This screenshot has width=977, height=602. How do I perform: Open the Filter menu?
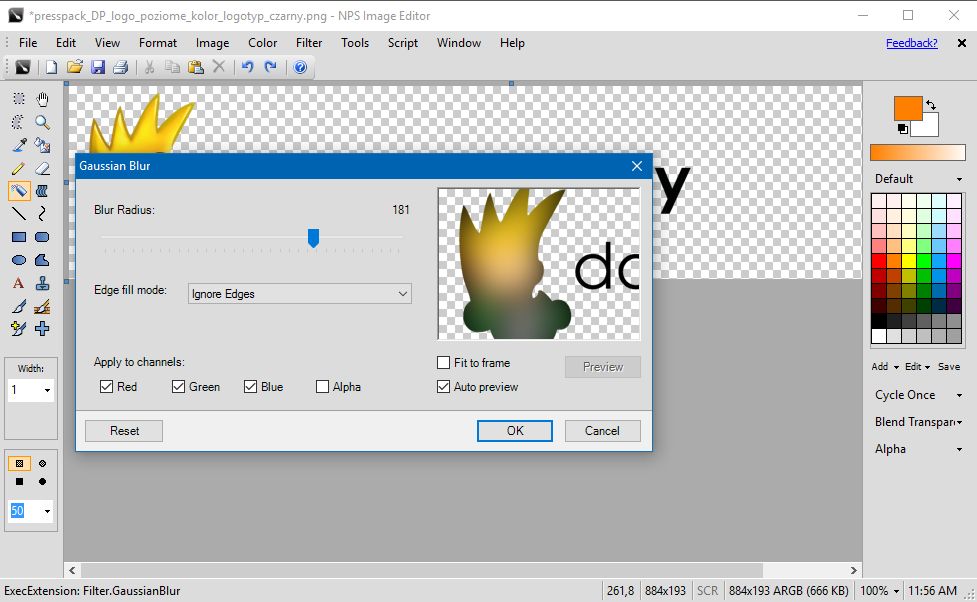(309, 42)
